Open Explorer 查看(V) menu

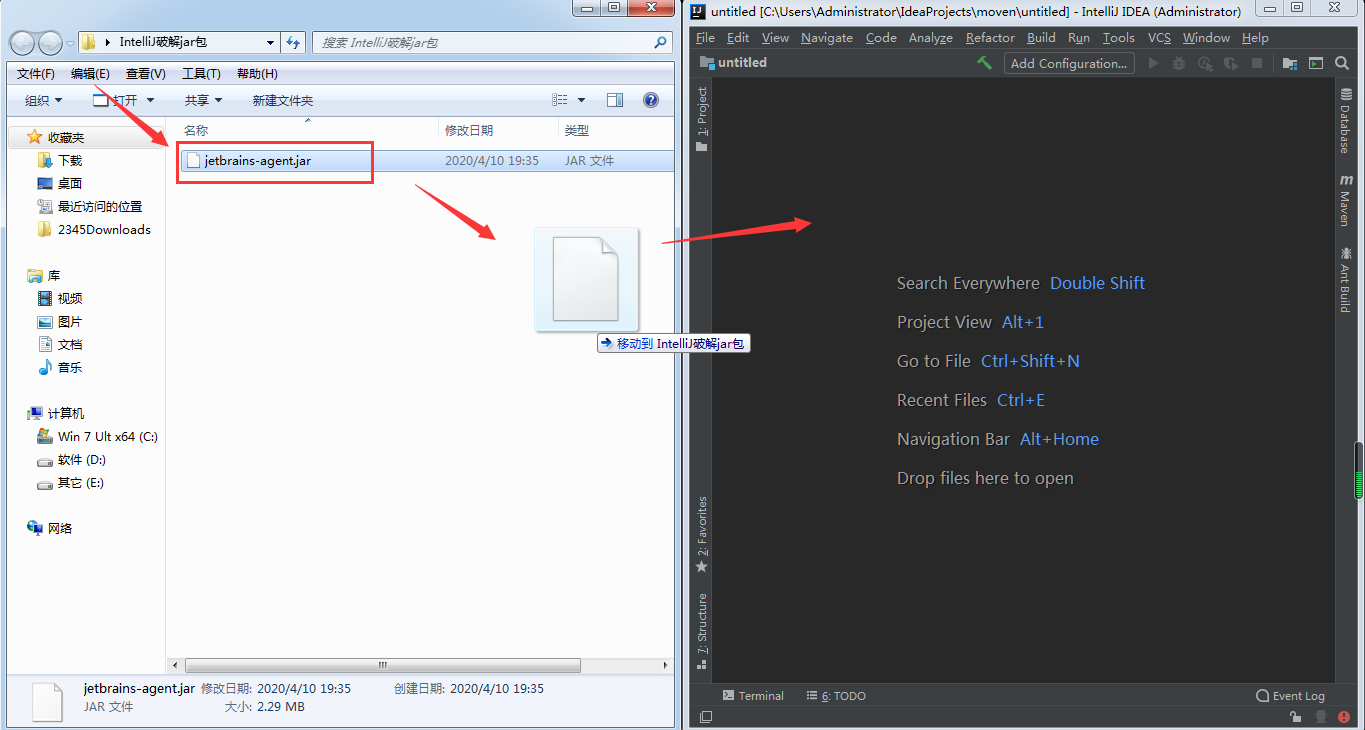146,74
